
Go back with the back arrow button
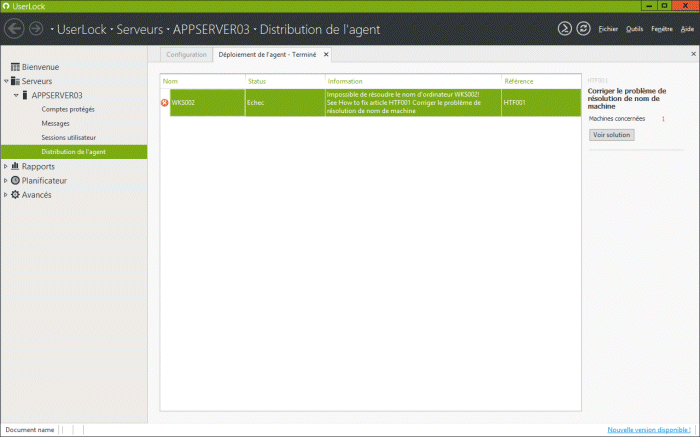tap(14, 29)
